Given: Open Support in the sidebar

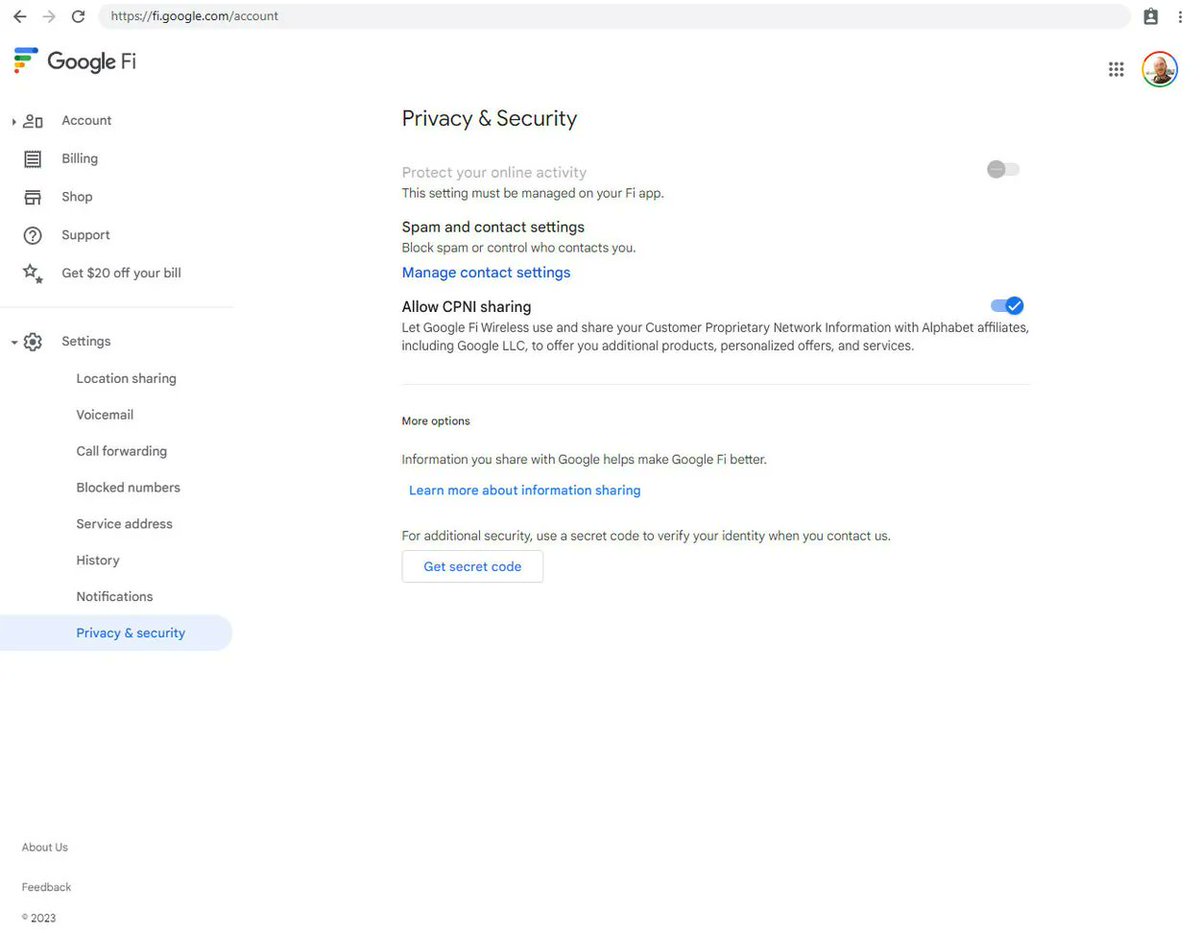Looking at the screenshot, I should tap(86, 235).
